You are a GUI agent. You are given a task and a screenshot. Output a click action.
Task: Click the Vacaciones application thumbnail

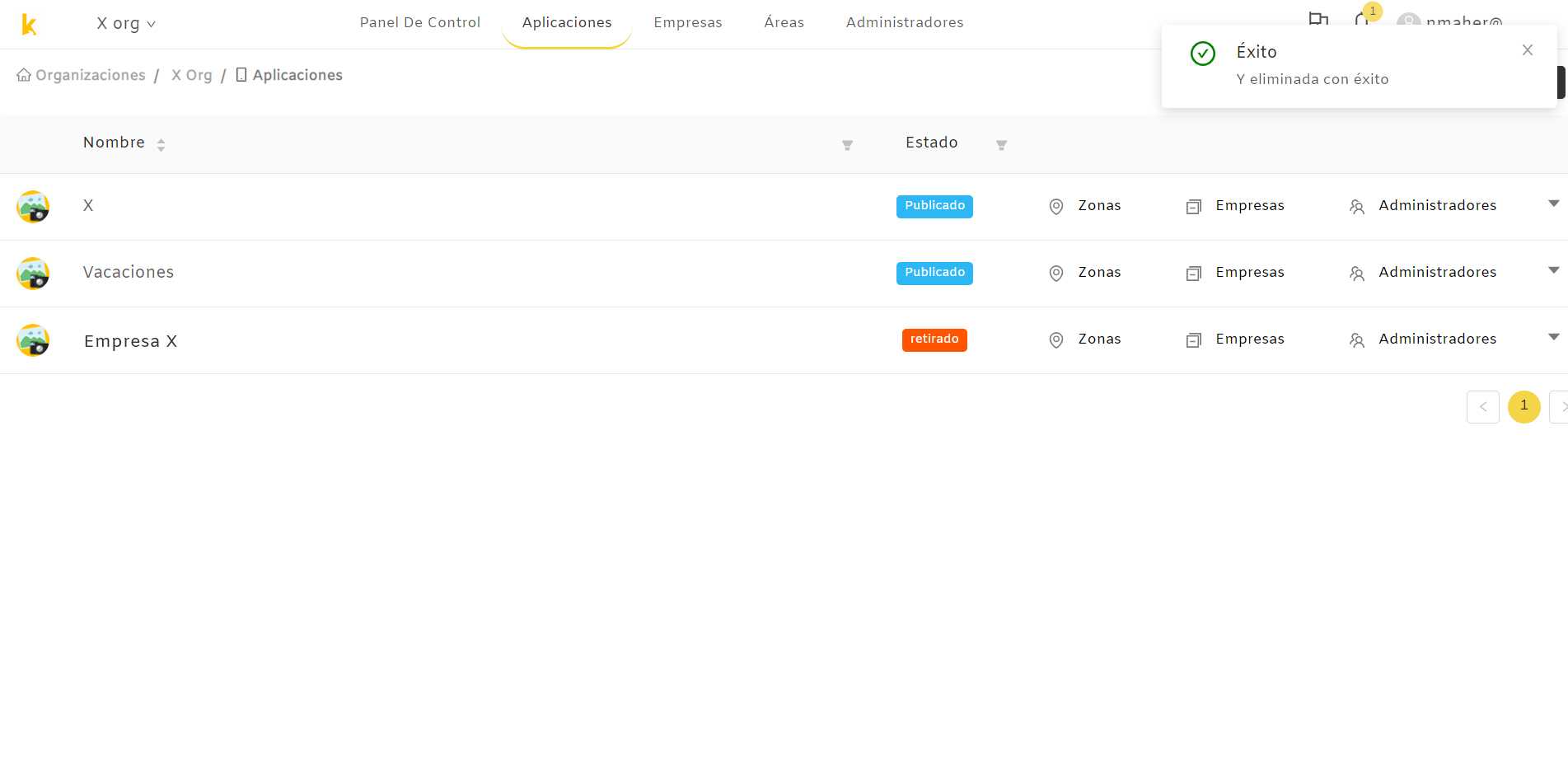[x=33, y=274]
